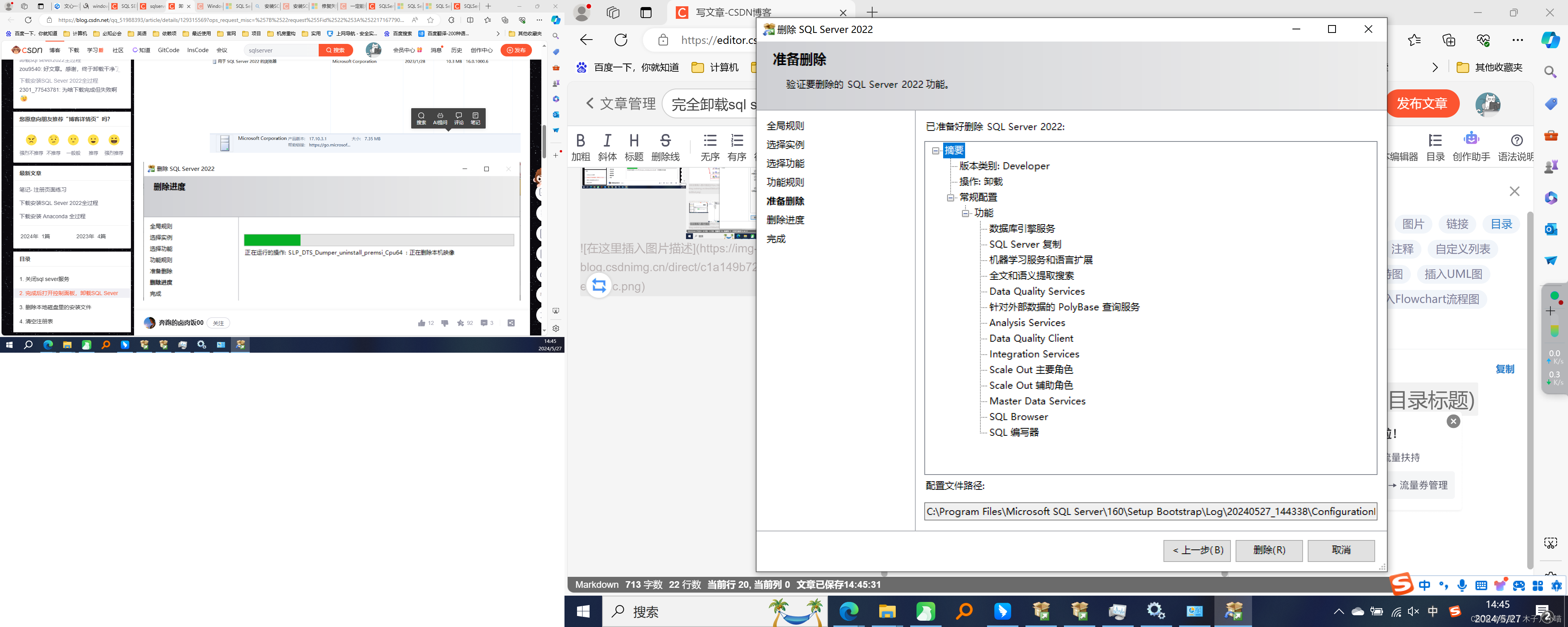
Task: Open the Edge sidebar search
Action: click(1550, 72)
